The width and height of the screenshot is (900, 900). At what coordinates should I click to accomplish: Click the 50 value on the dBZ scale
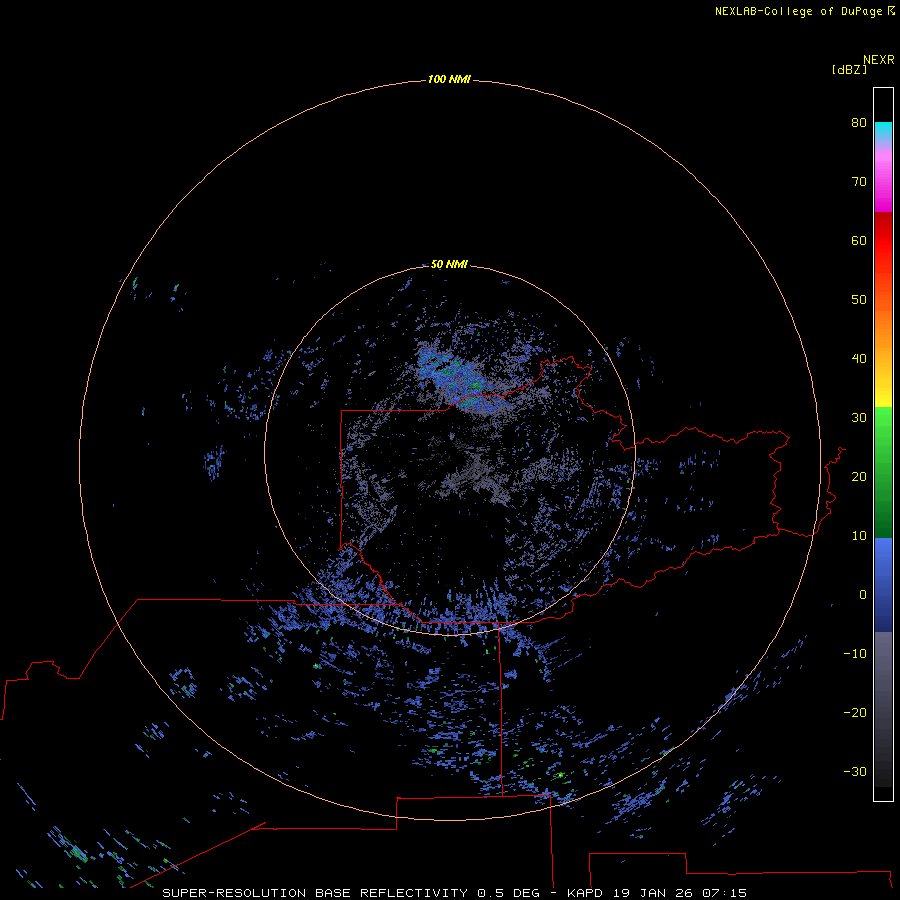(859, 300)
